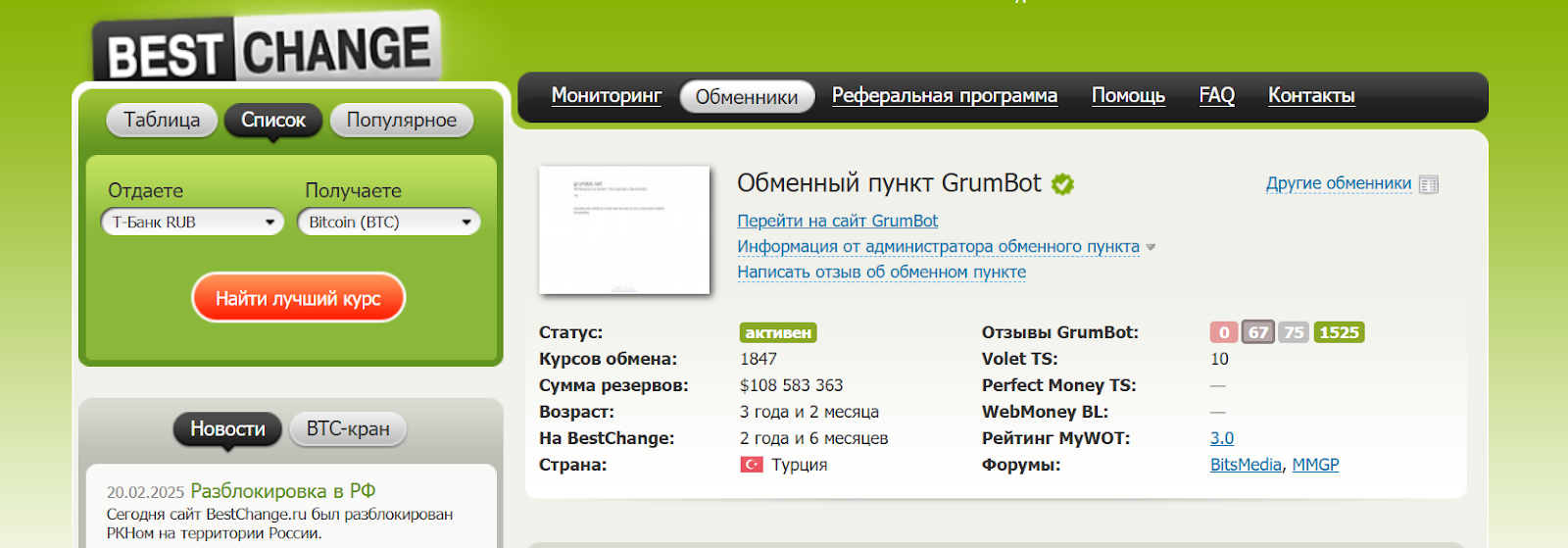Click the reserves value $108 583 363

click(792, 385)
